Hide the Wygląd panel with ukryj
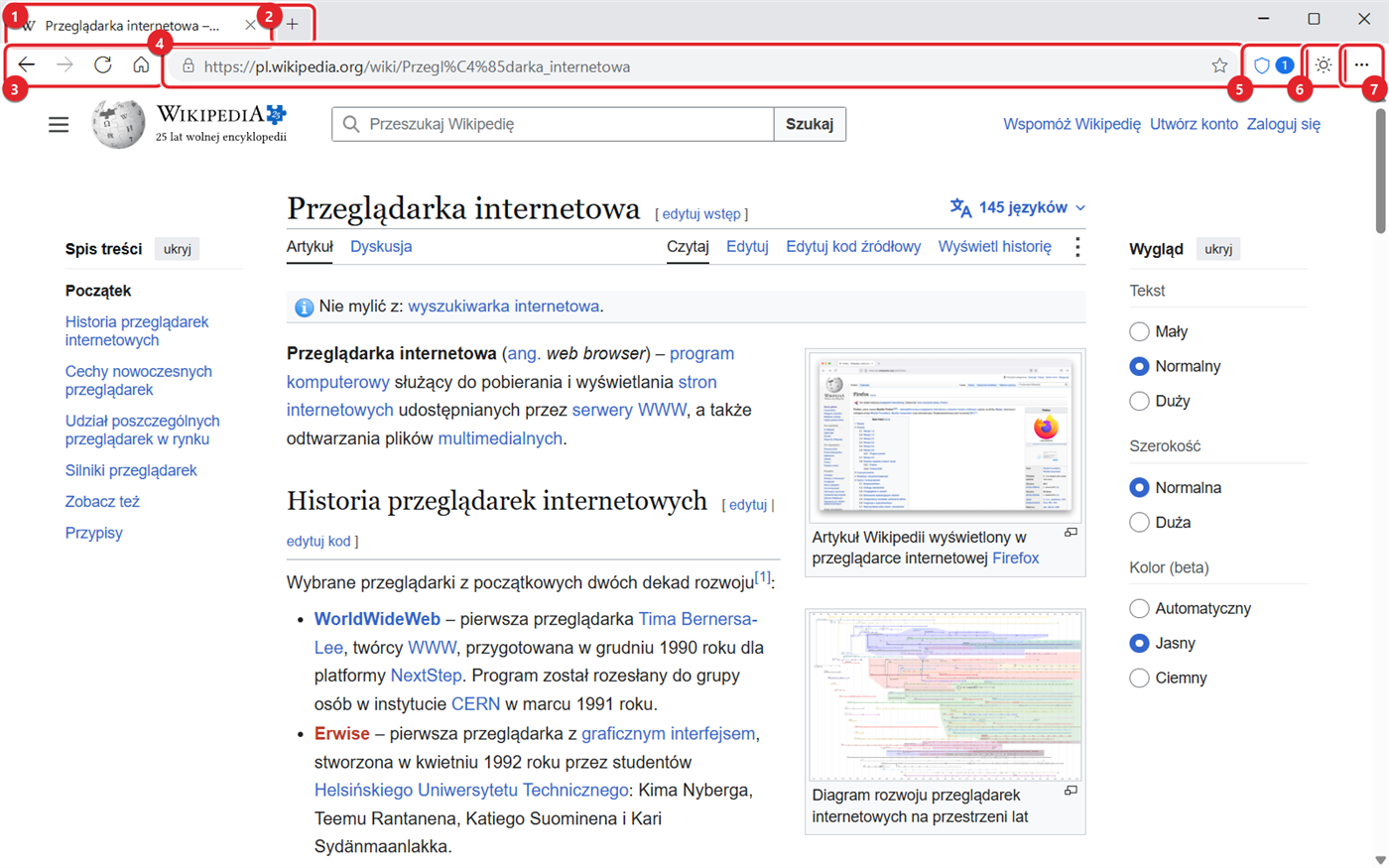 (1218, 249)
